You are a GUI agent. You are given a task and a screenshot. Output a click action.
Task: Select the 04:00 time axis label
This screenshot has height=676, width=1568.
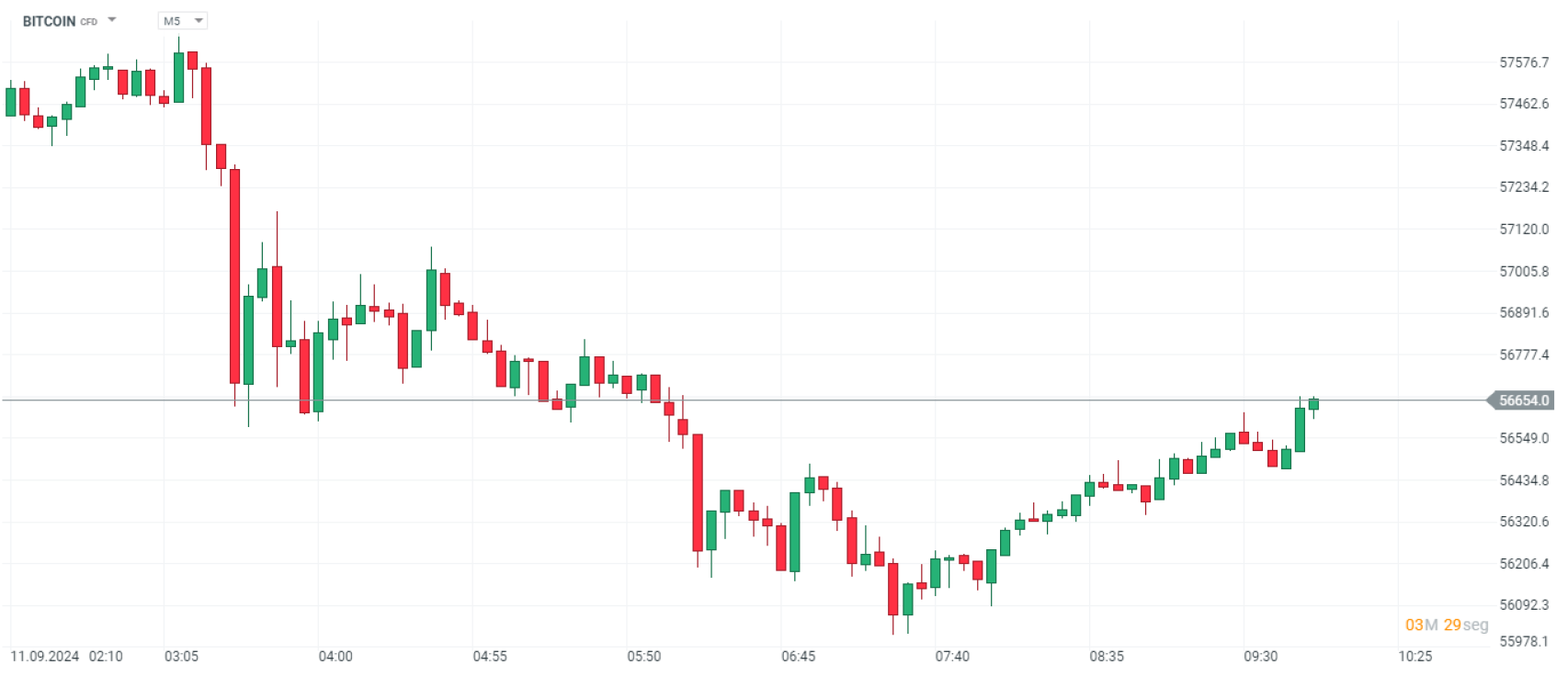pyautogui.click(x=335, y=656)
